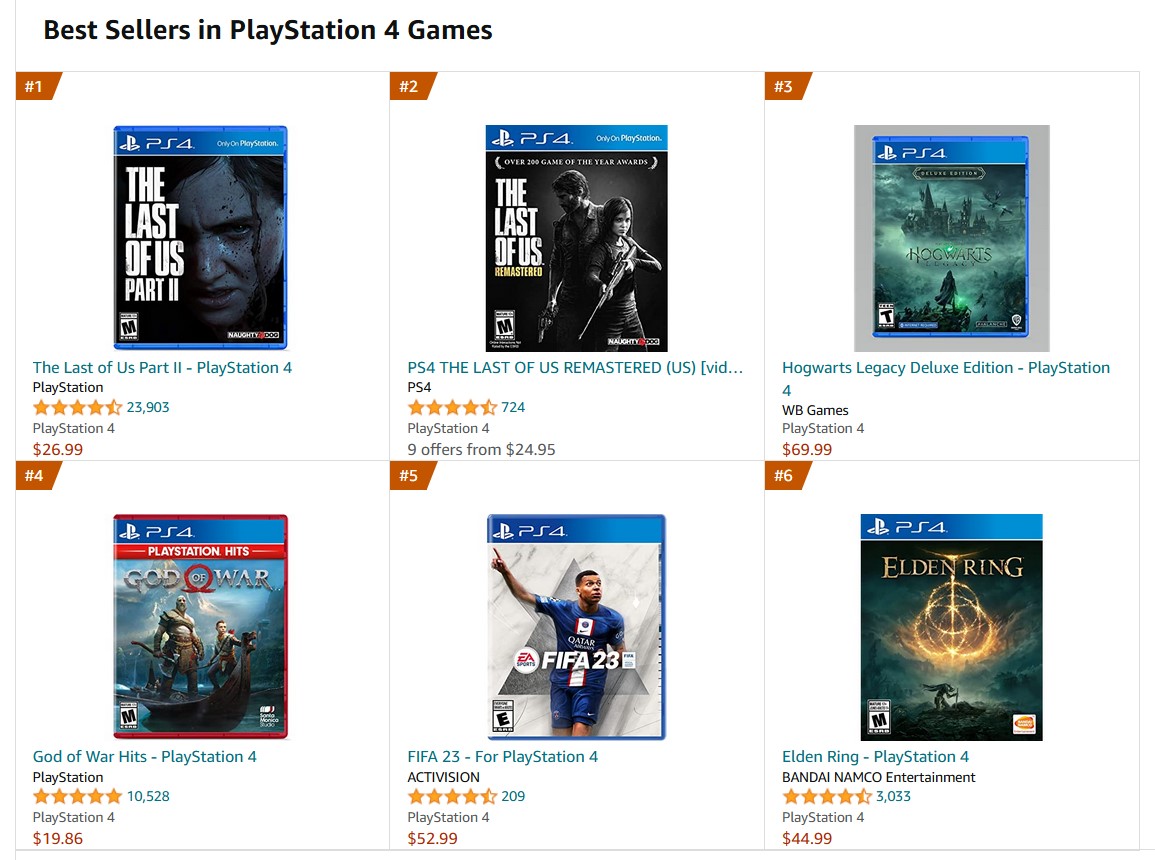View the 209 ratings for FIFA 23

(x=513, y=796)
